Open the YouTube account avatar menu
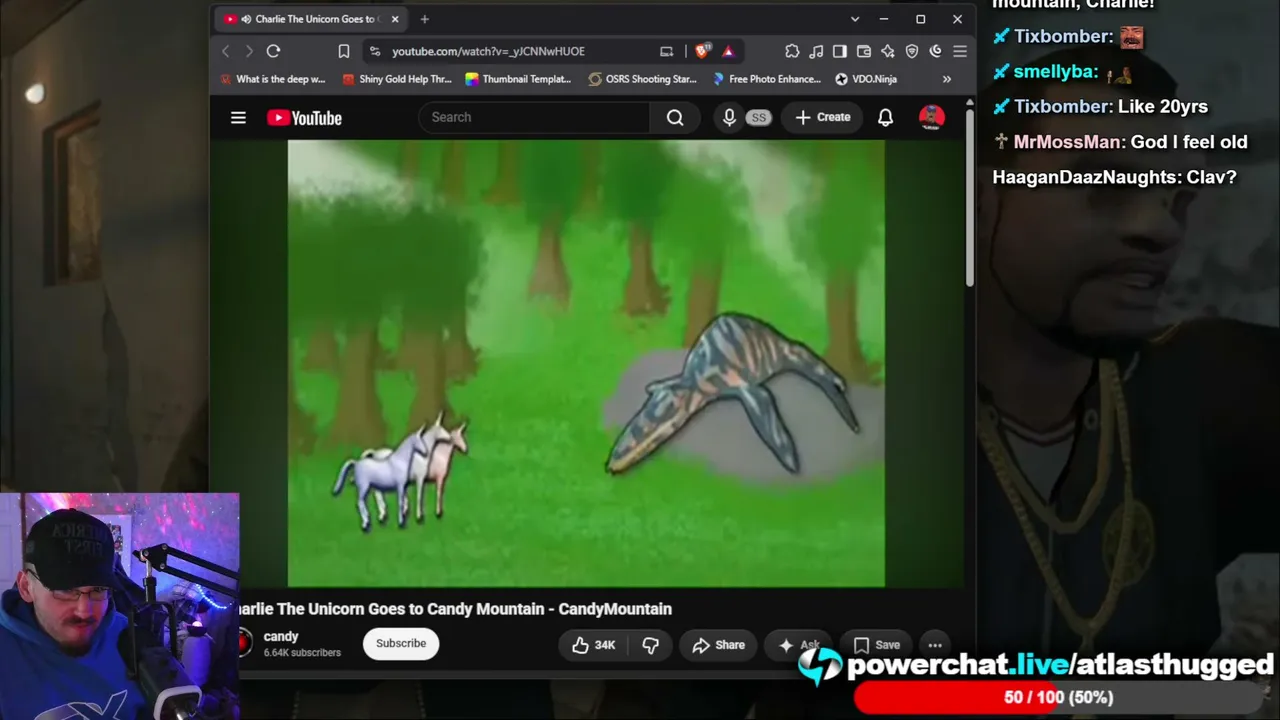Screen dimensions: 1280x720 coord(931,117)
